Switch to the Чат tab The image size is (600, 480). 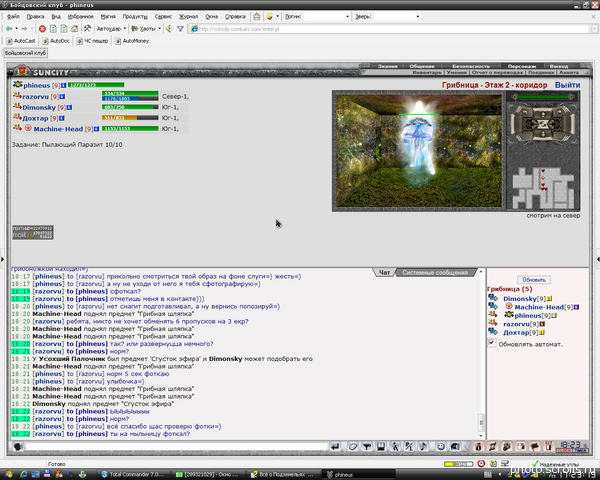click(x=384, y=272)
